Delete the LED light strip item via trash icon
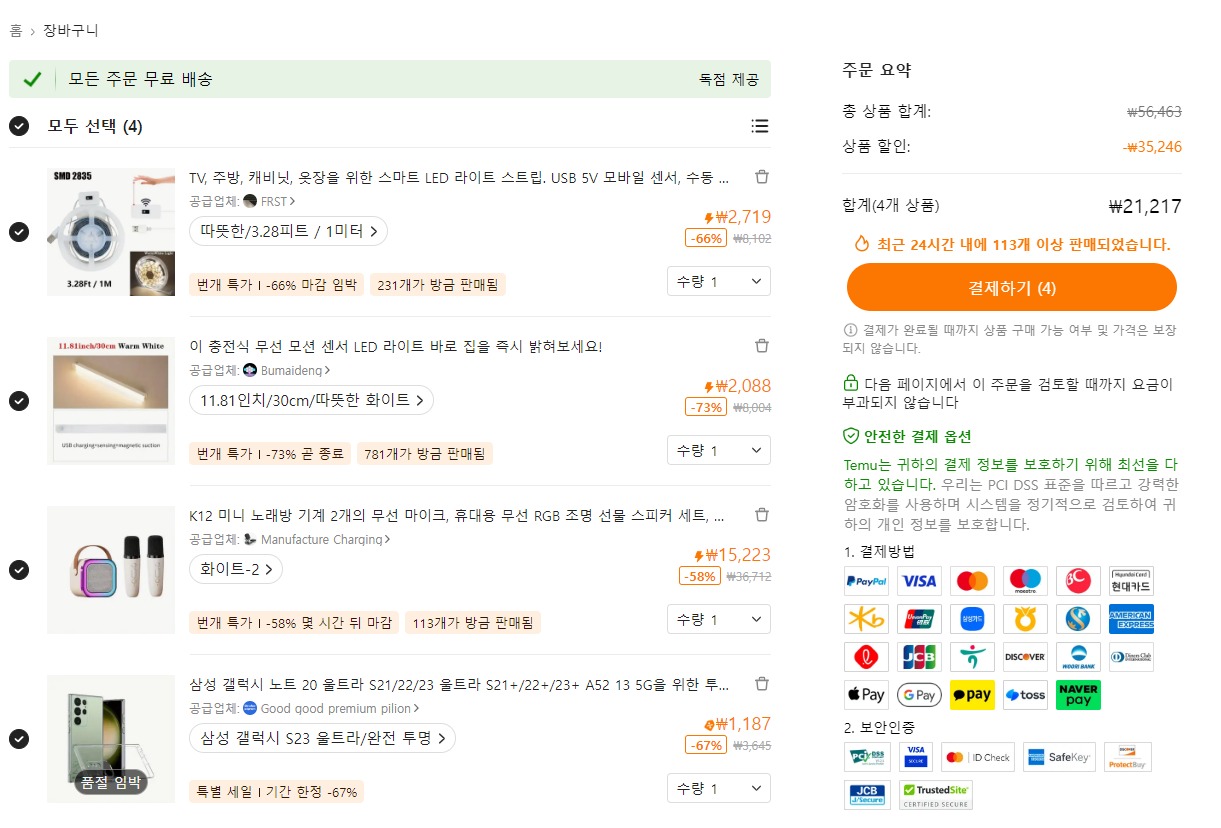The width and height of the screenshot is (1221, 828). click(x=762, y=177)
